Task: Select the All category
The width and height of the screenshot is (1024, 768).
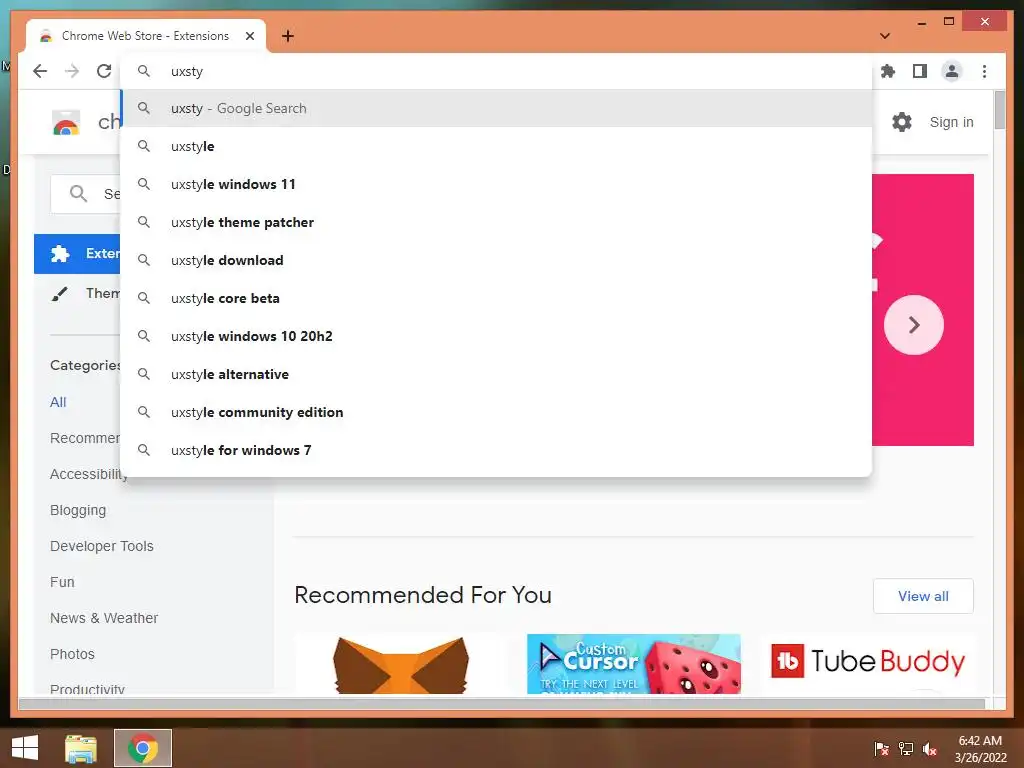Action: click(58, 402)
